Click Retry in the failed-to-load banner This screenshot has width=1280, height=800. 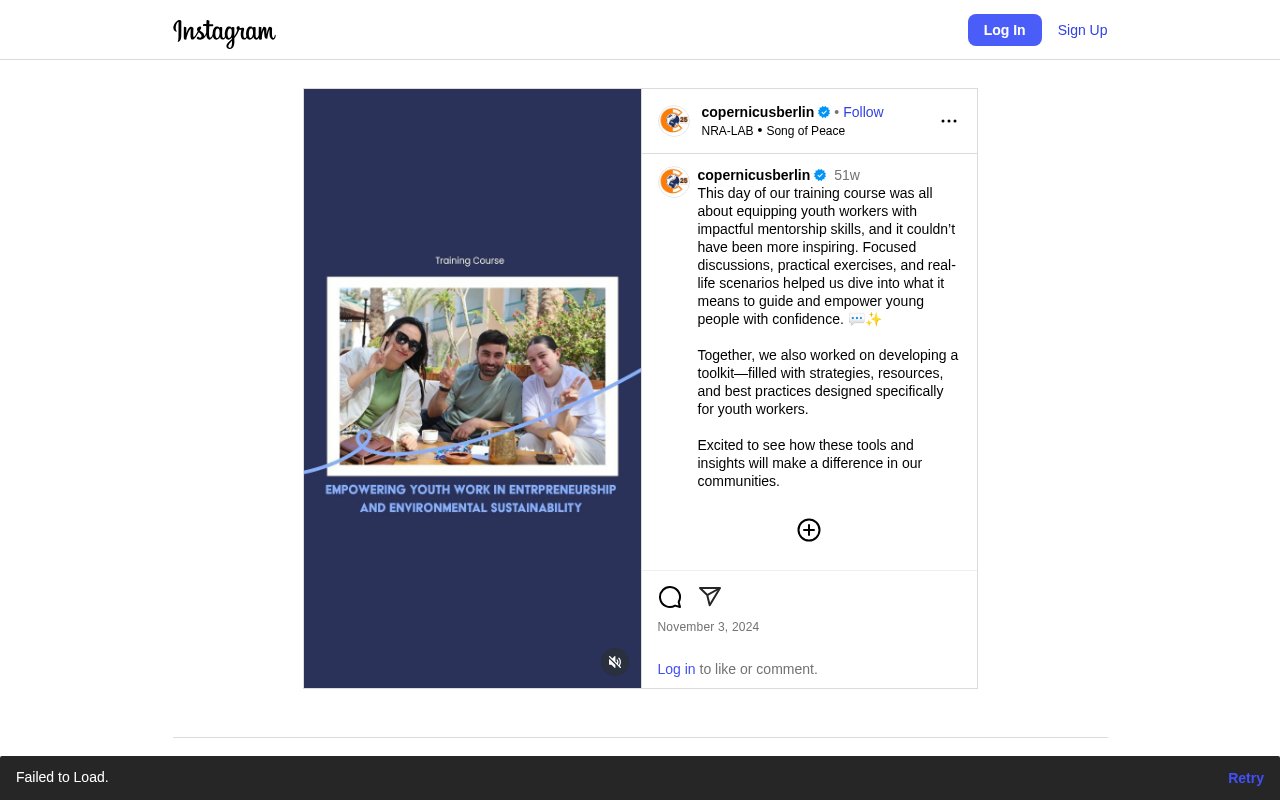[1245, 778]
